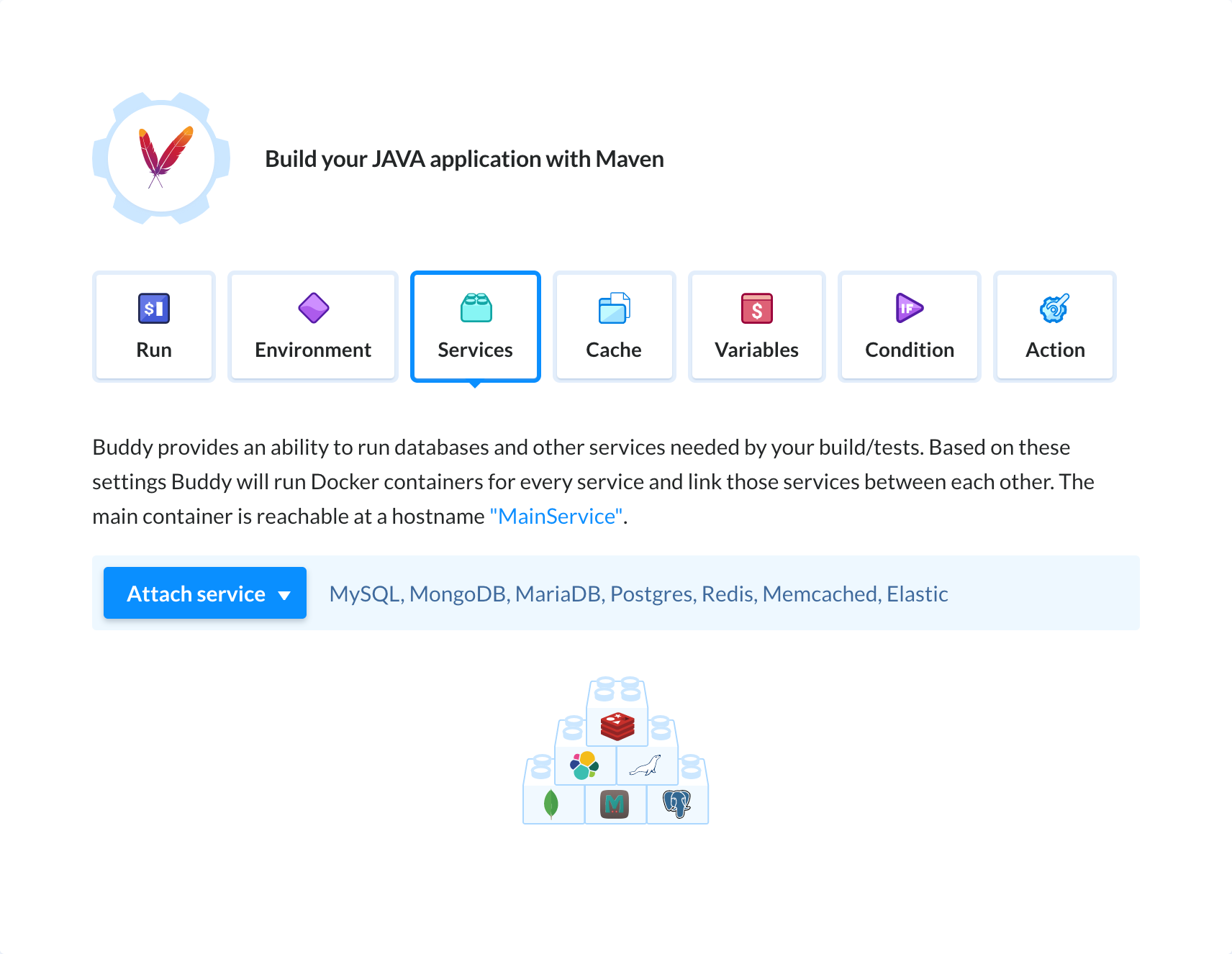Click the MongoDB leaf icon

pyautogui.click(x=551, y=804)
